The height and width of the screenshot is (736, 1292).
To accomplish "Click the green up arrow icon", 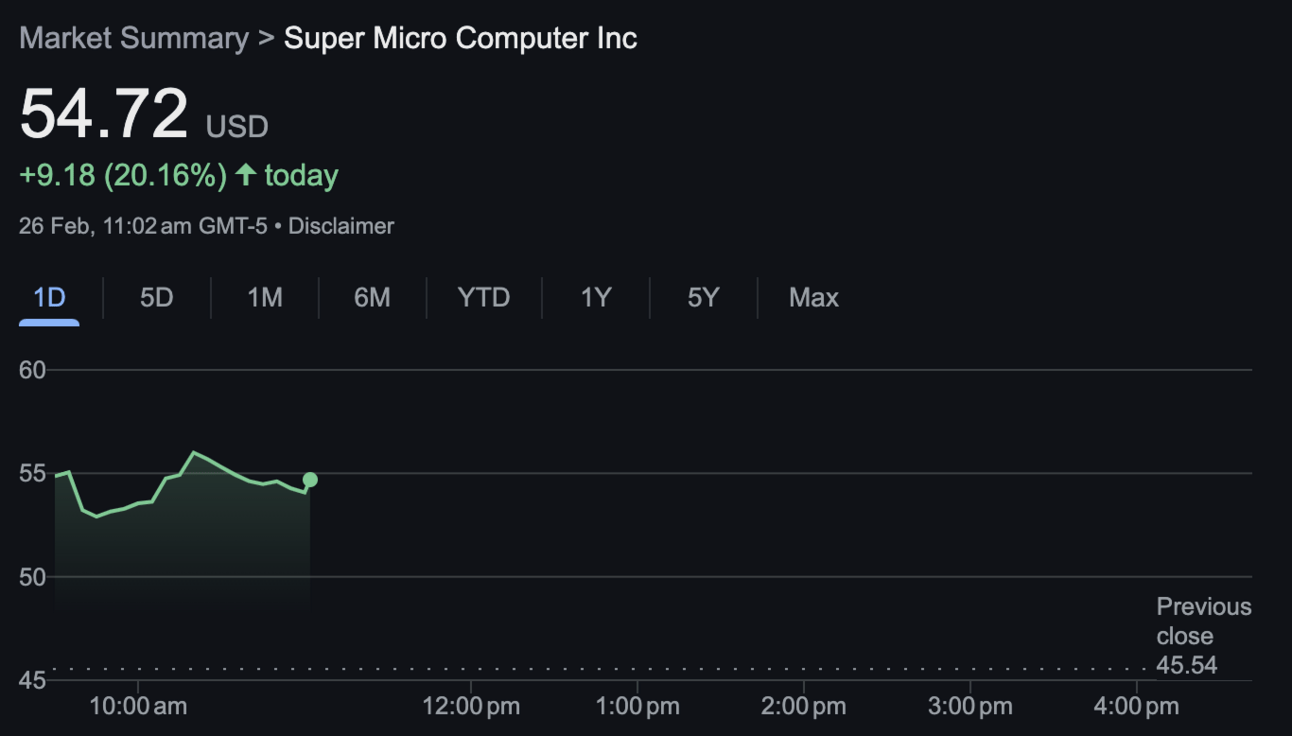I will tap(246, 175).
